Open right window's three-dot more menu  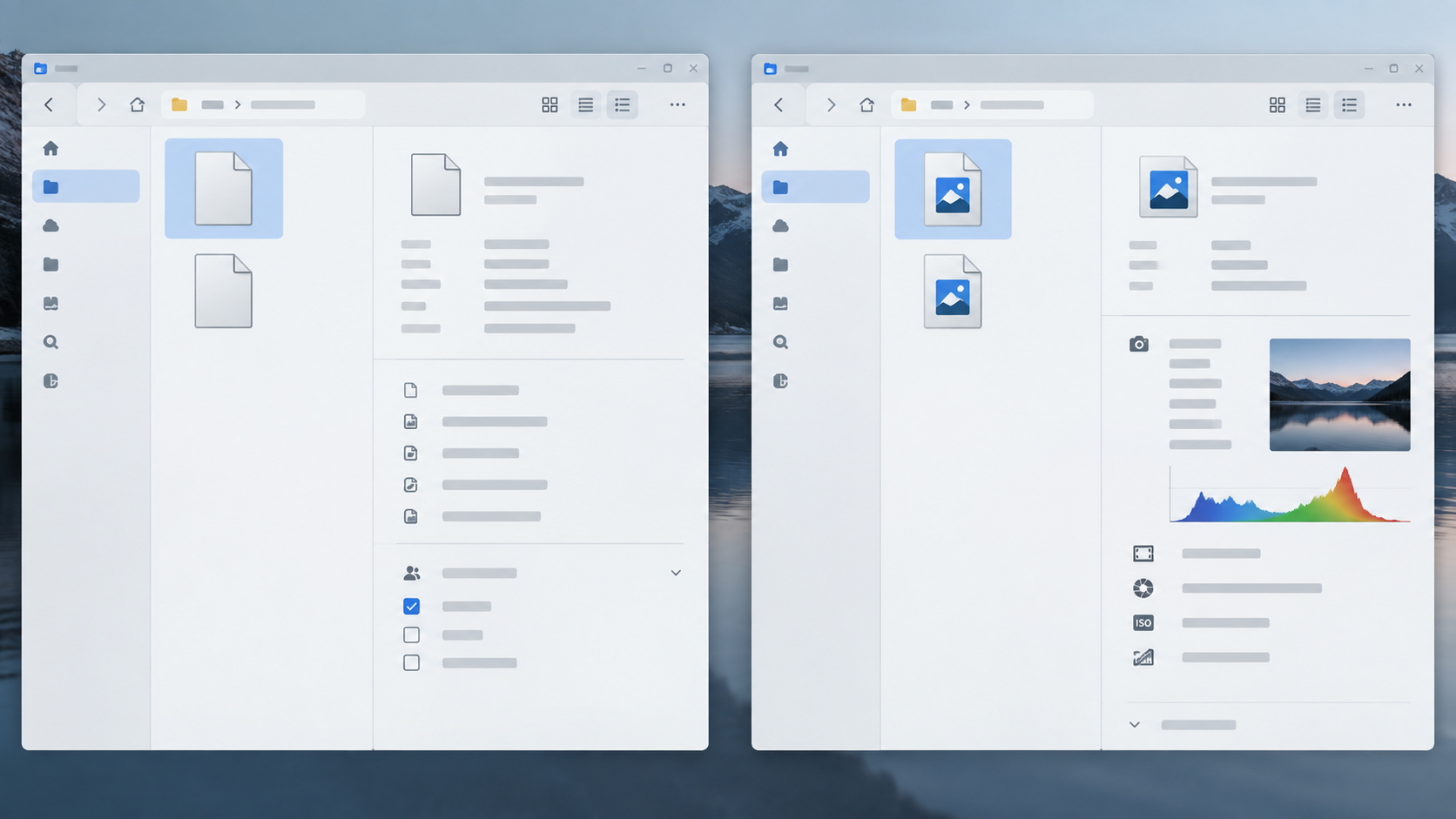1404,104
